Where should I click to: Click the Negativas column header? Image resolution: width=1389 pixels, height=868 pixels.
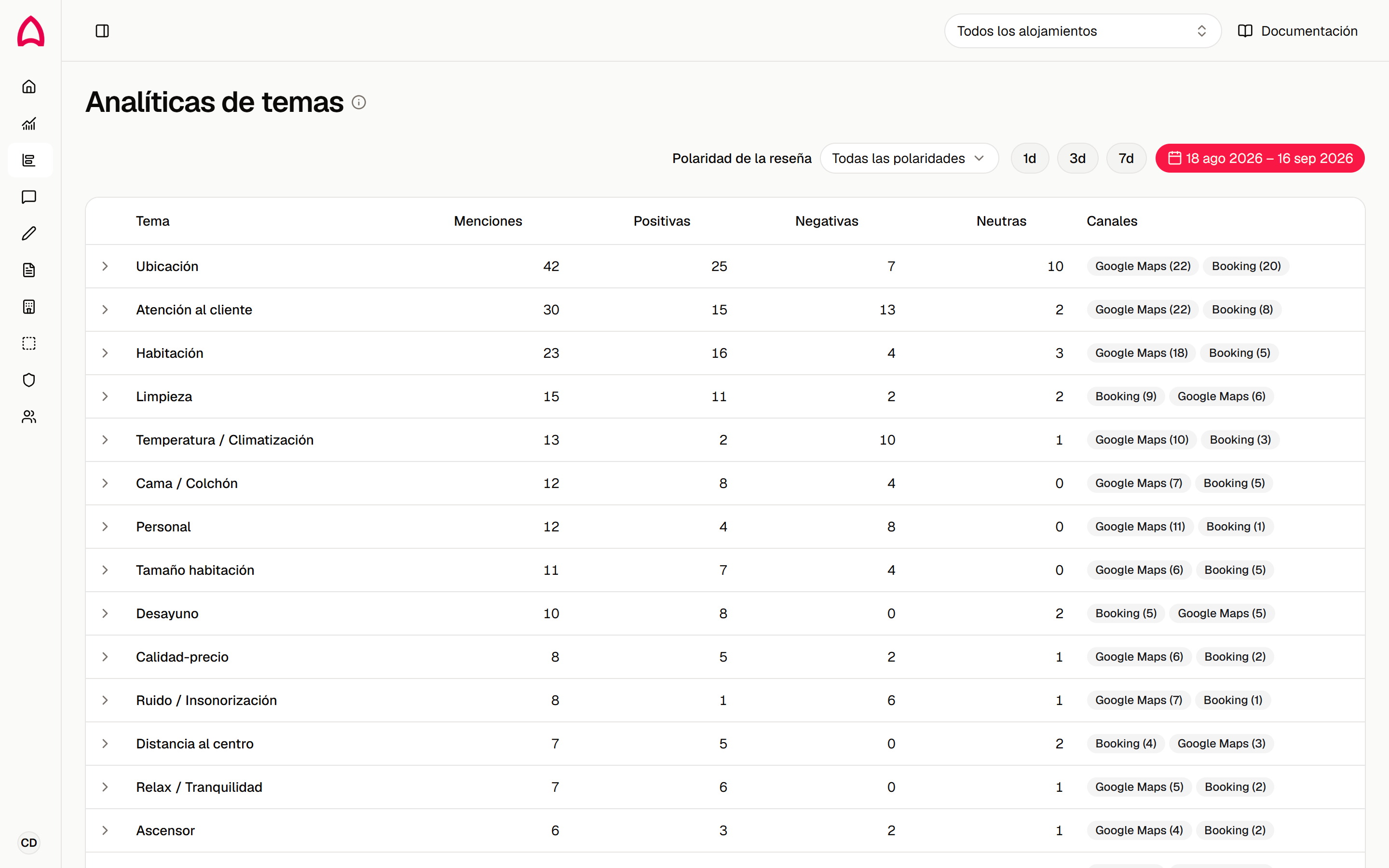click(x=827, y=221)
